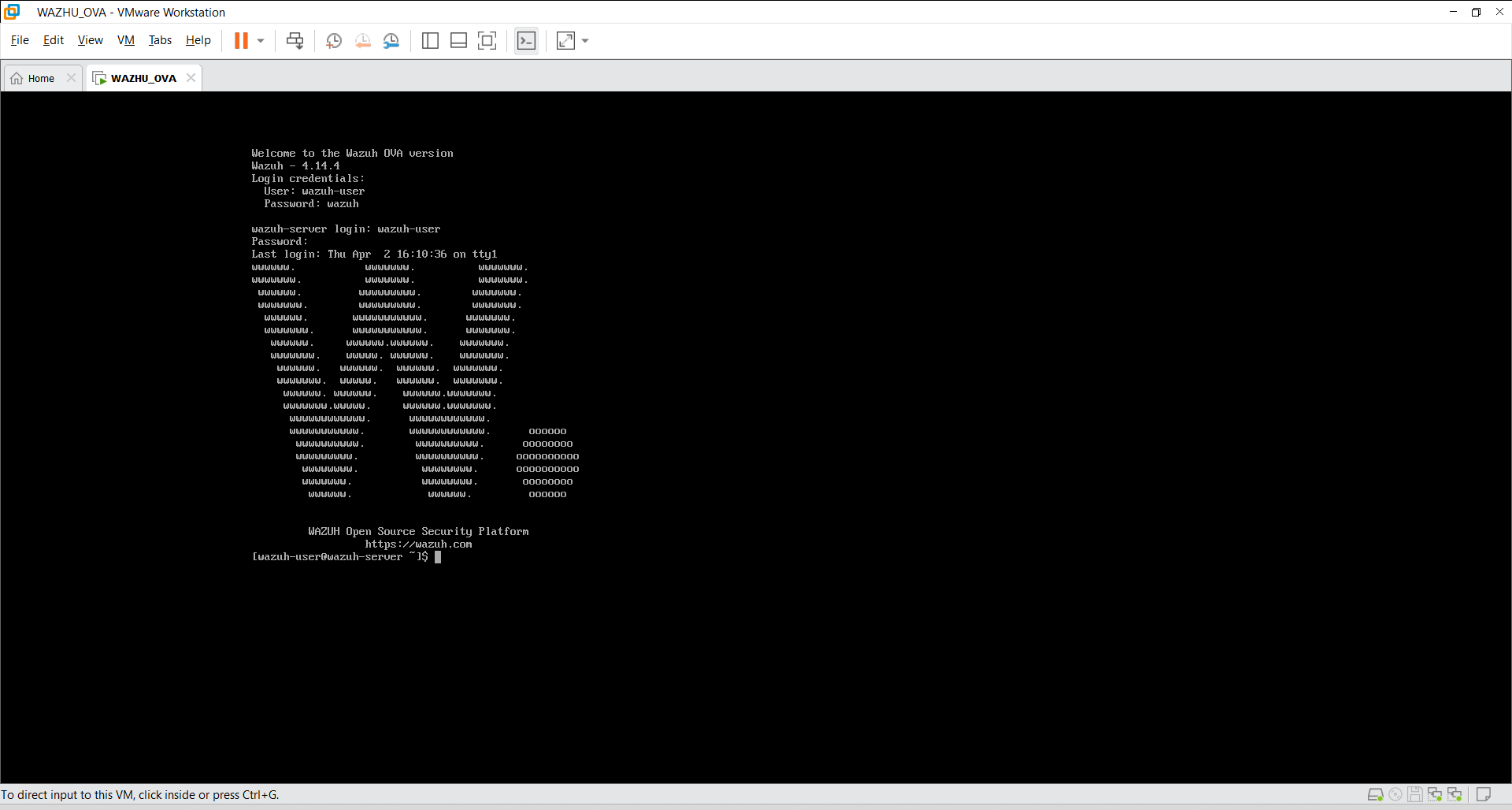Open the Help menu
Screen dimensions: 1512x810
tap(198, 40)
